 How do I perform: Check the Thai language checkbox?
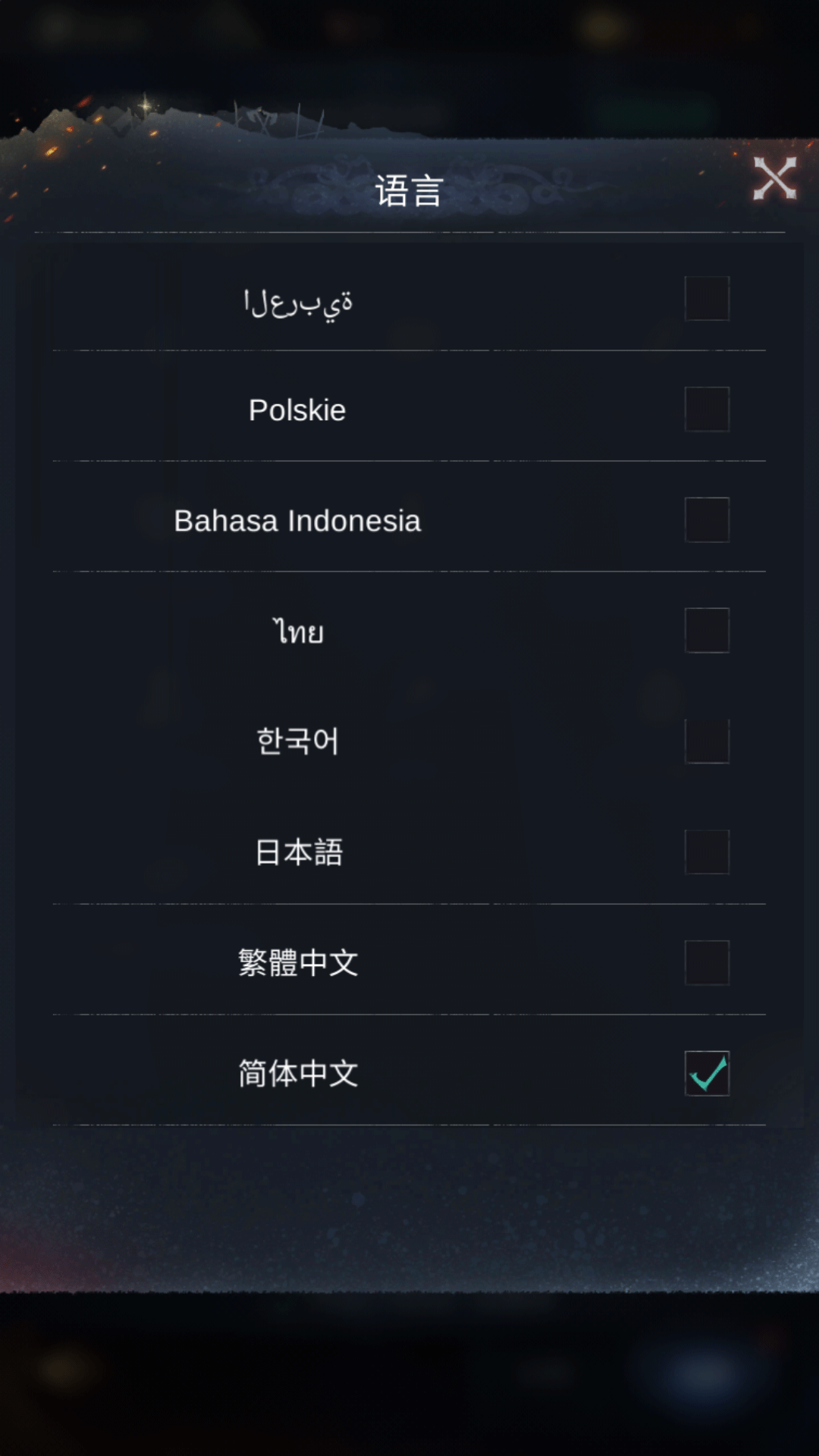[x=707, y=631]
